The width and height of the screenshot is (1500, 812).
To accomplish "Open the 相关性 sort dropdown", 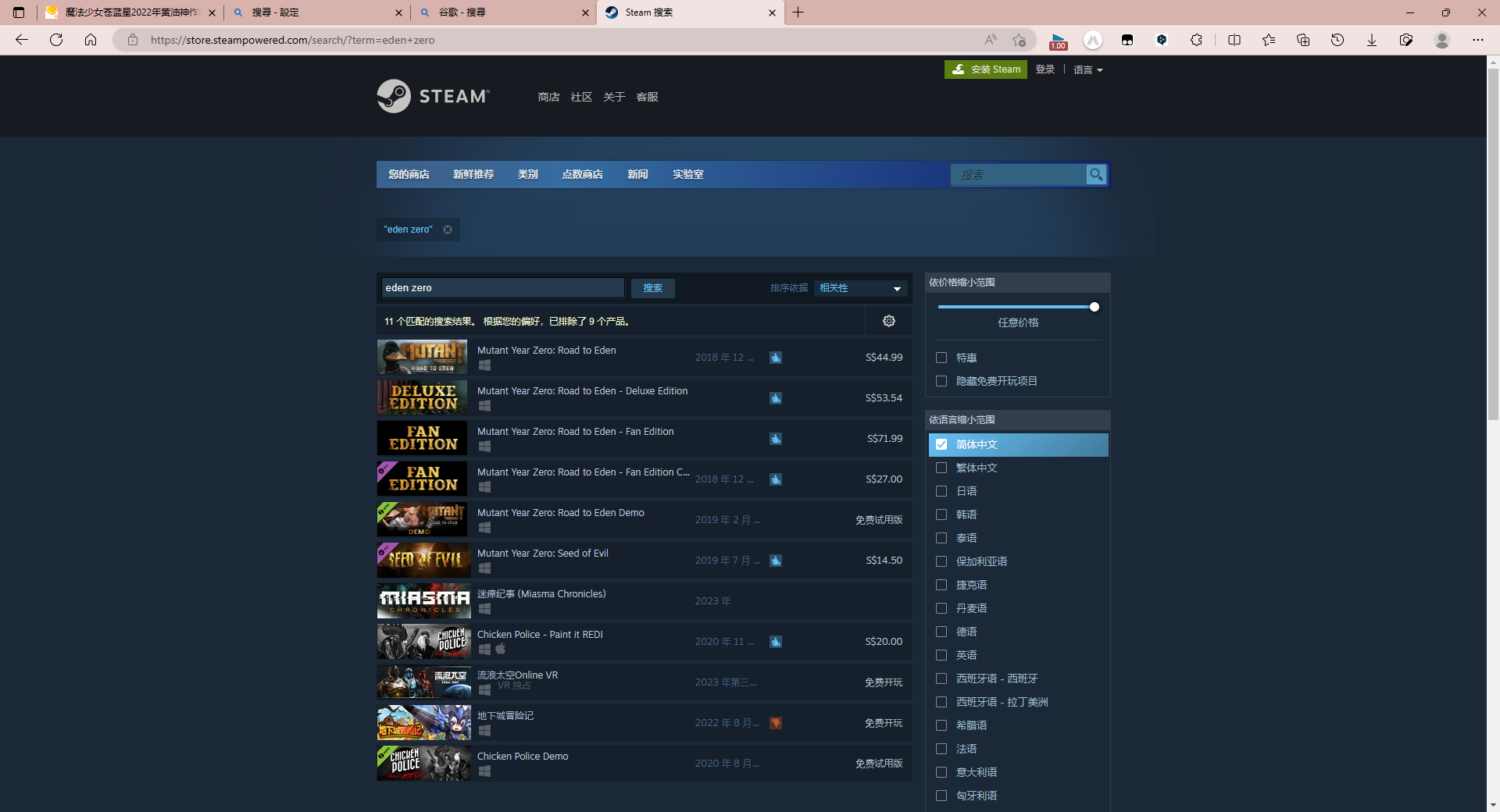I will click(x=860, y=288).
